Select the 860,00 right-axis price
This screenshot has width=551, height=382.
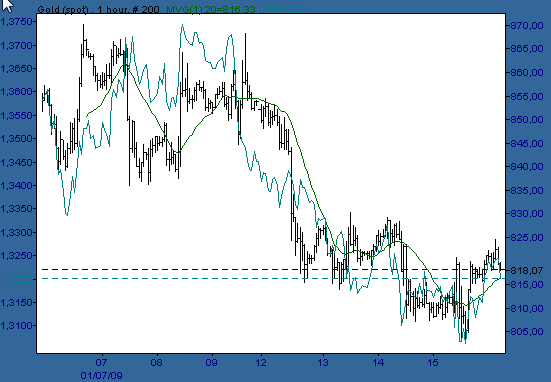(526, 72)
